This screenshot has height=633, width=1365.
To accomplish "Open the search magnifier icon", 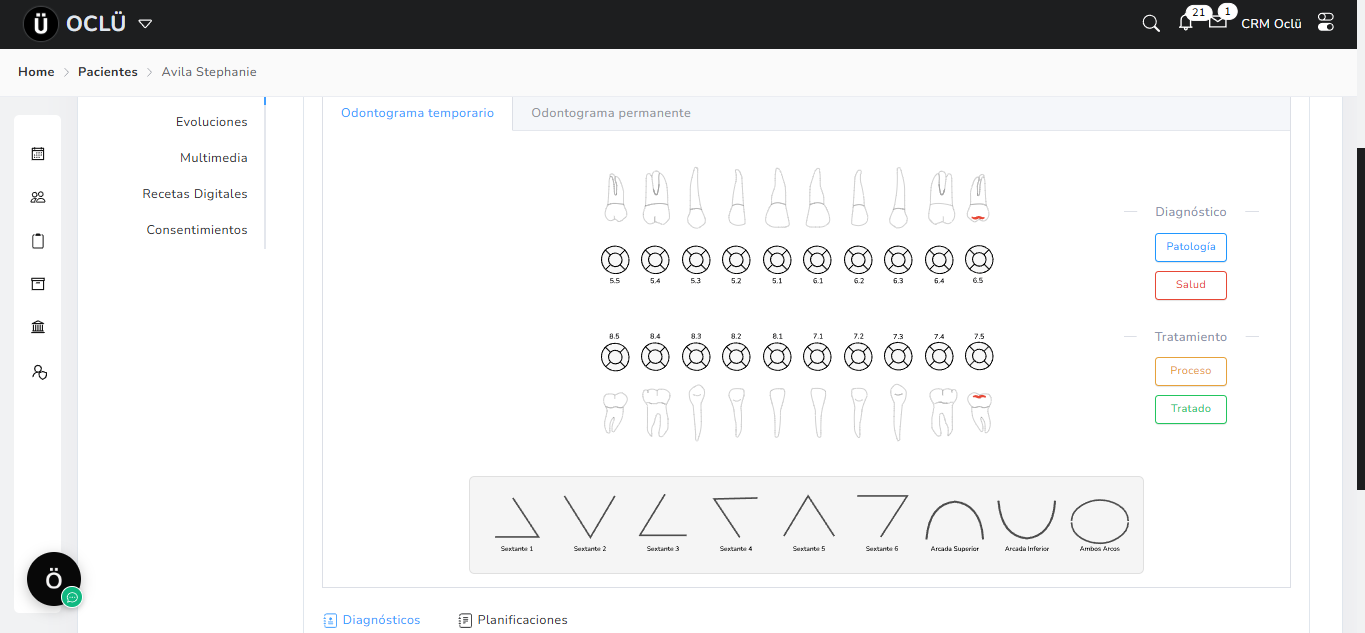I will [1151, 23].
